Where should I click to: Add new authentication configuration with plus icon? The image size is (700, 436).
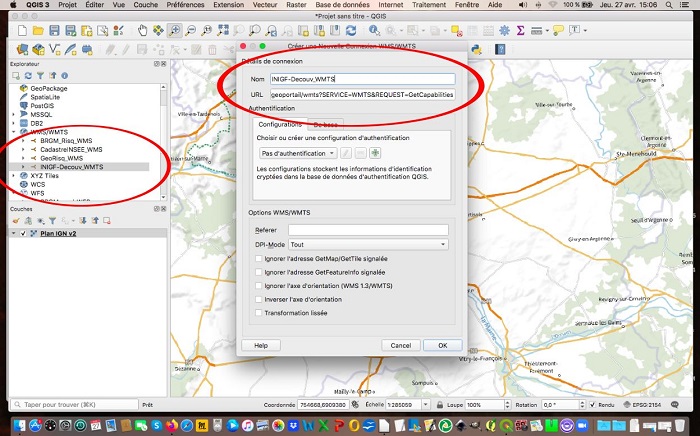click(x=375, y=153)
